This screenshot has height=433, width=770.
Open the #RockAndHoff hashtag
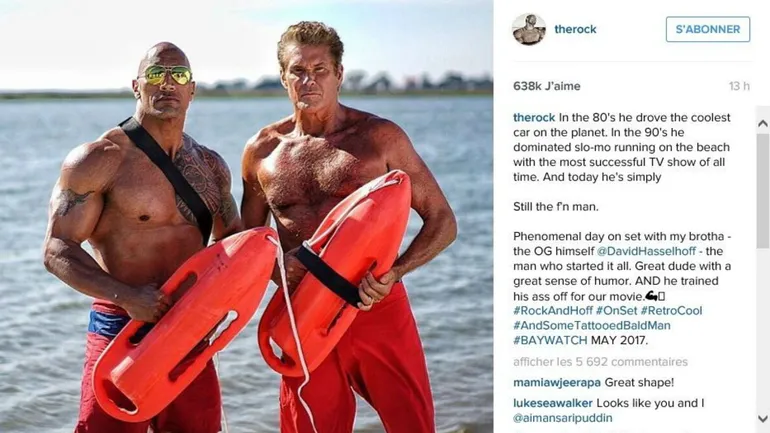[553, 311]
